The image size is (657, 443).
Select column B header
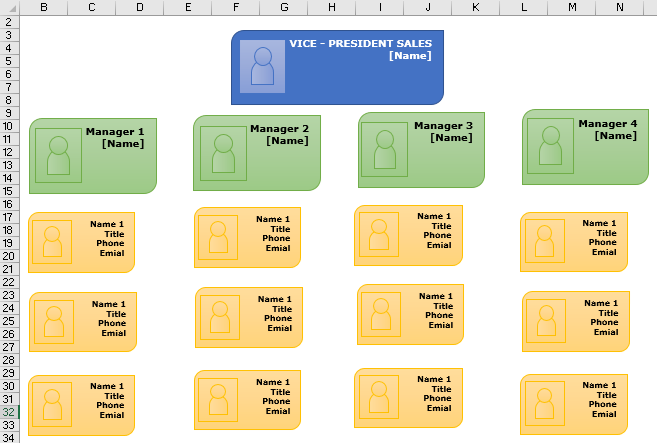click(44, 8)
